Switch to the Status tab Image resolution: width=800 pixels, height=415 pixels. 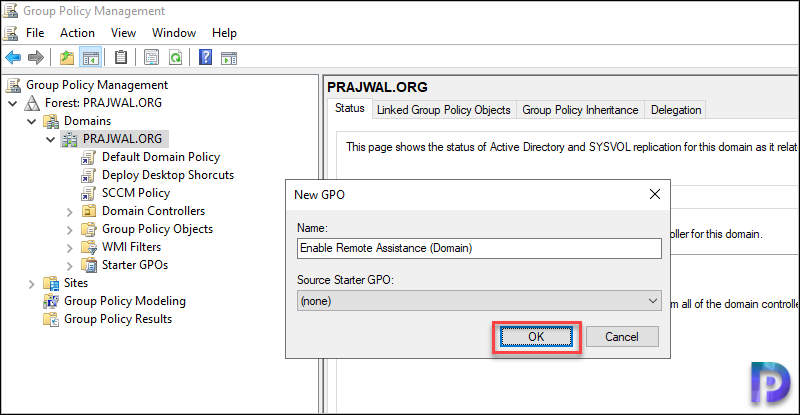pyautogui.click(x=349, y=108)
